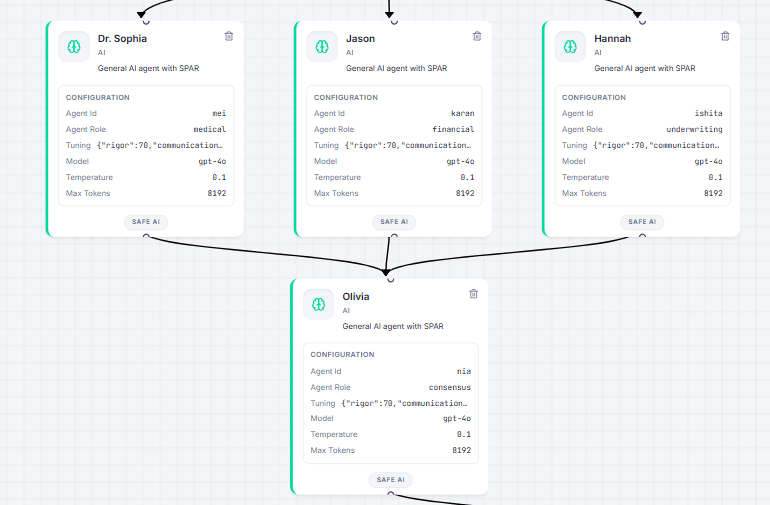Click the Jason node title
Viewport: 770px width, 505px height.
(360, 39)
